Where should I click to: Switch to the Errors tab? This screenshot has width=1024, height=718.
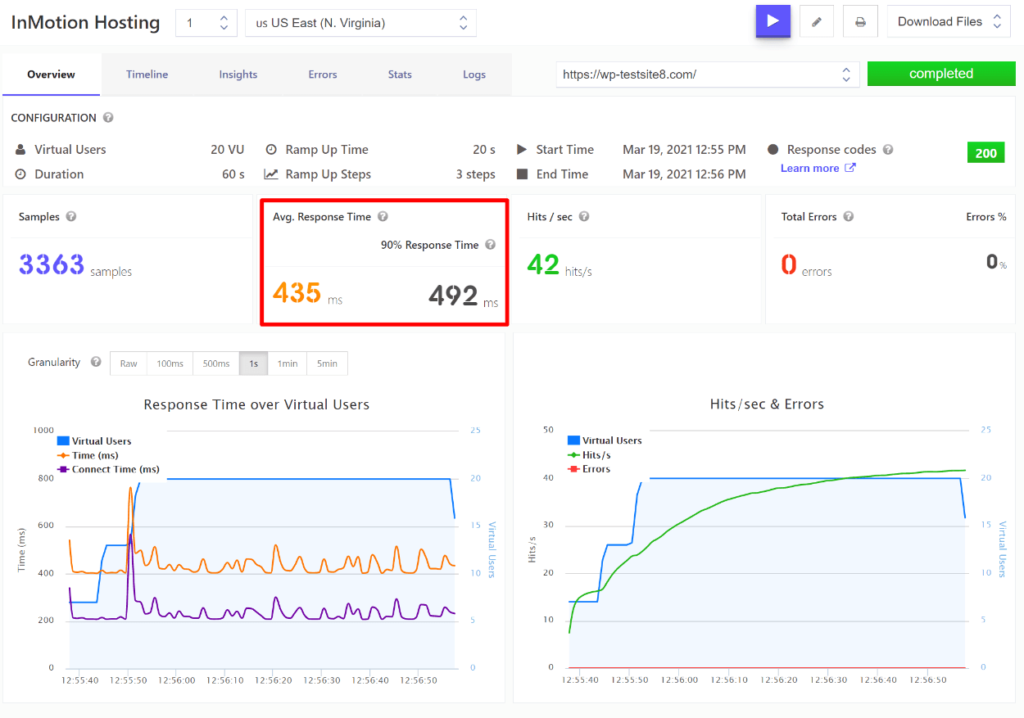322,73
